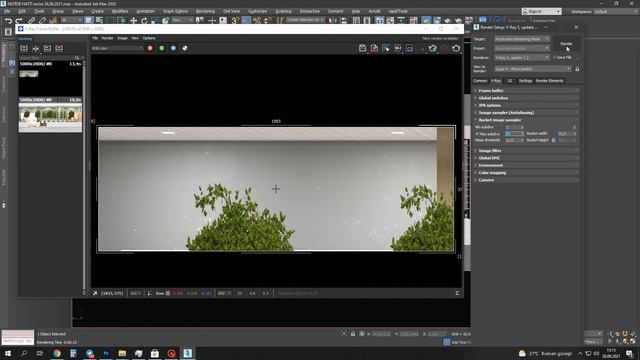Expand the Camera rollout
Image resolution: width=640 pixels, height=360 pixels.
tap(526, 180)
